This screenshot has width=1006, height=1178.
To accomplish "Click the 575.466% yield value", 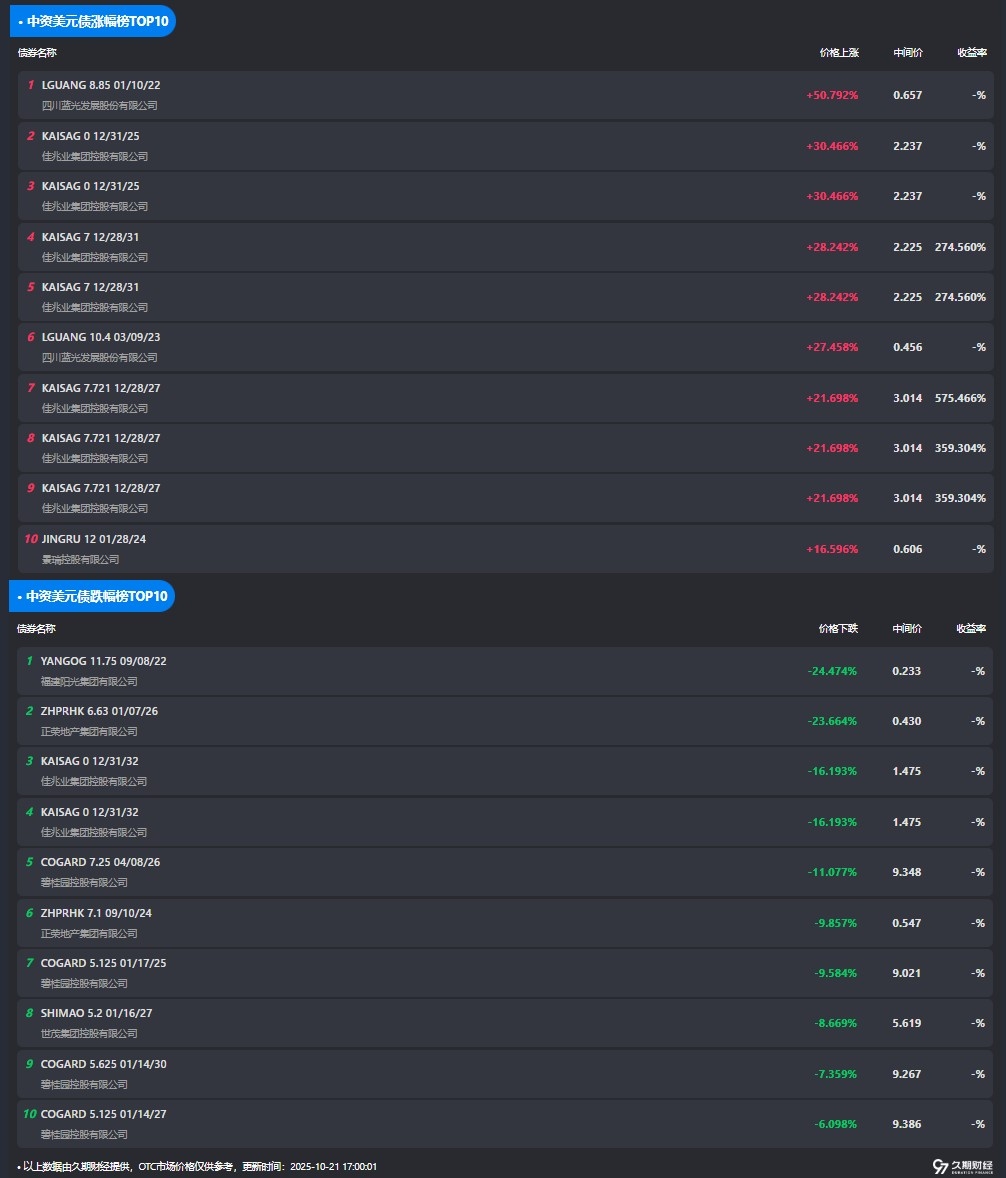I will coord(959,398).
